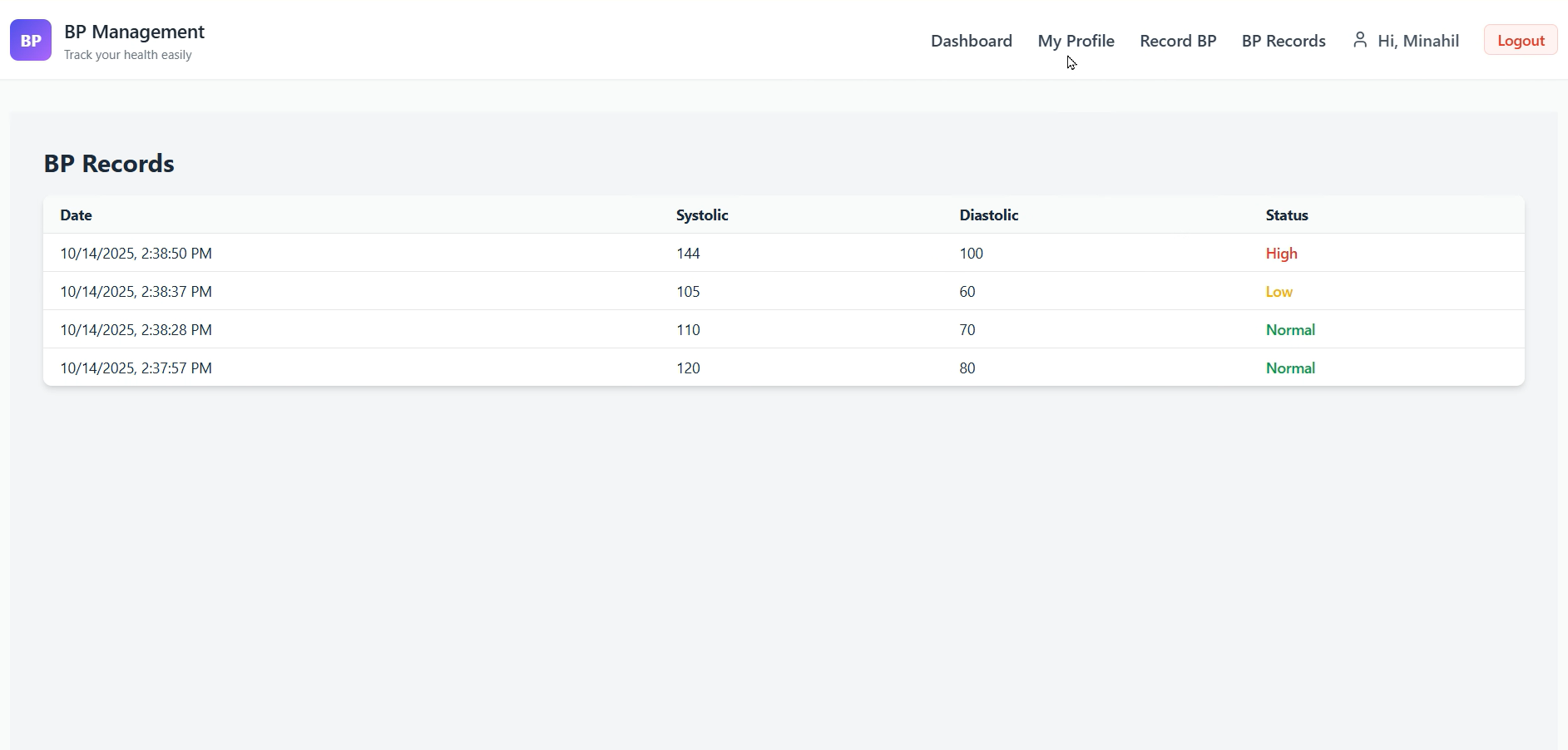
Task: Open the Dashboard page
Action: pyautogui.click(x=971, y=41)
